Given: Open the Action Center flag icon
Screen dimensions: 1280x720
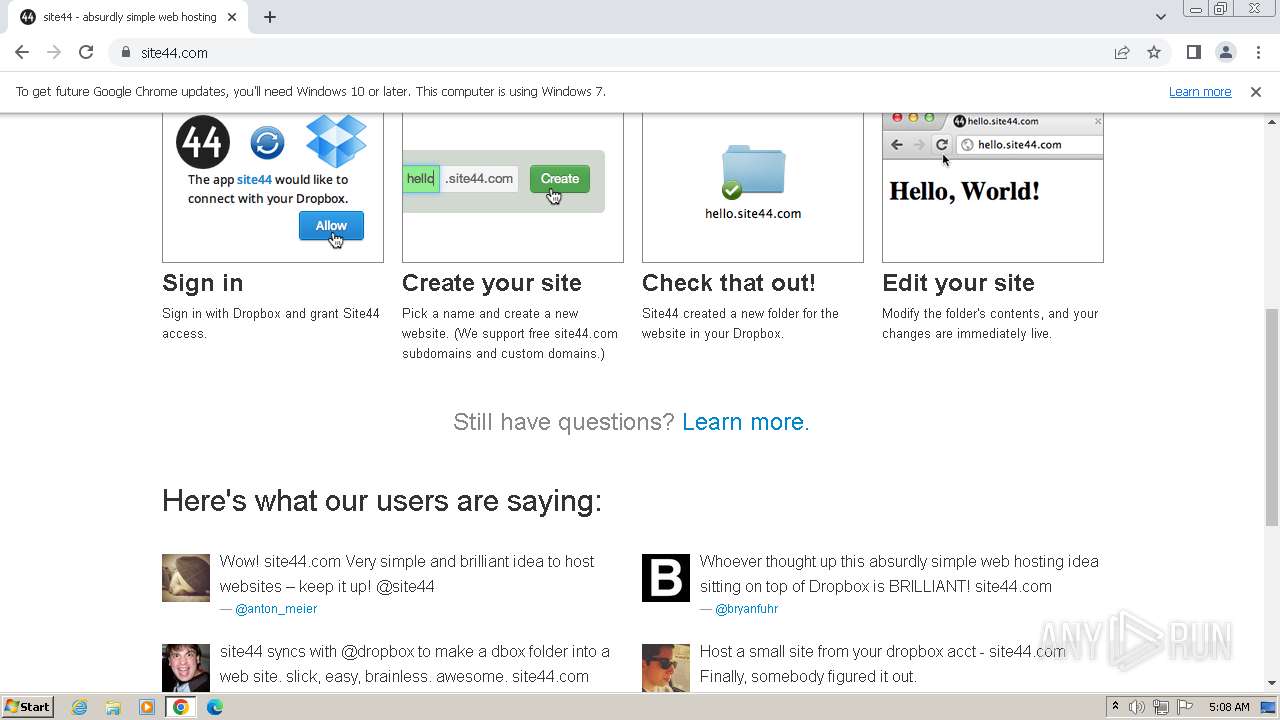Looking at the screenshot, I should [1185, 707].
